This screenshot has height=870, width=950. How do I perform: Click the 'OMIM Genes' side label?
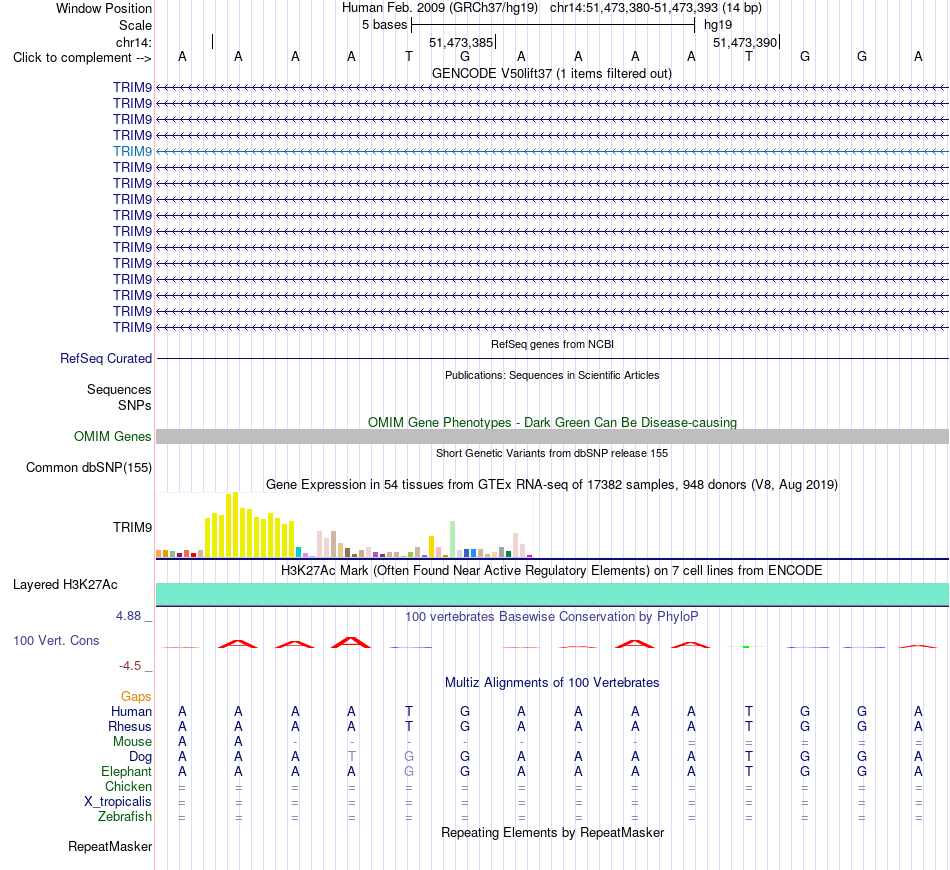(x=112, y=436)
